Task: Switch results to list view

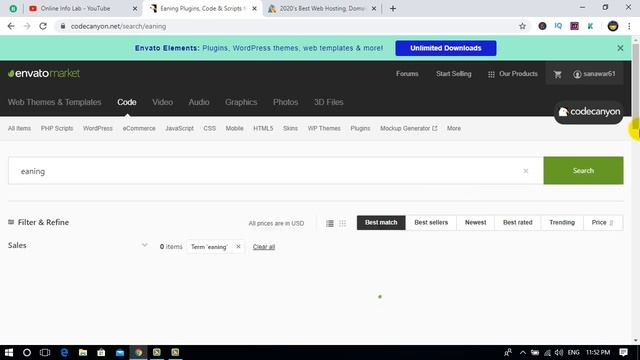Action: pyautogui.click(x=330, y=223)
